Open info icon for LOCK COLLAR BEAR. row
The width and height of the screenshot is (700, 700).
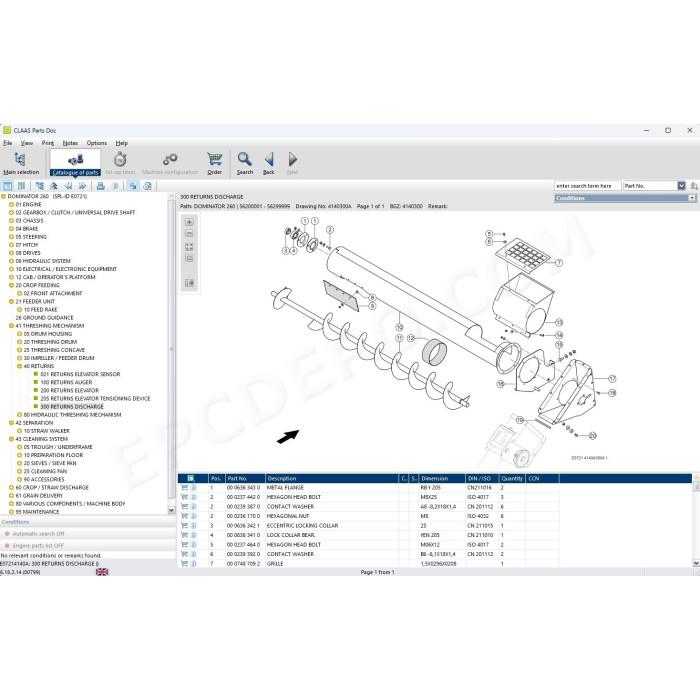[x=193, y=535]
